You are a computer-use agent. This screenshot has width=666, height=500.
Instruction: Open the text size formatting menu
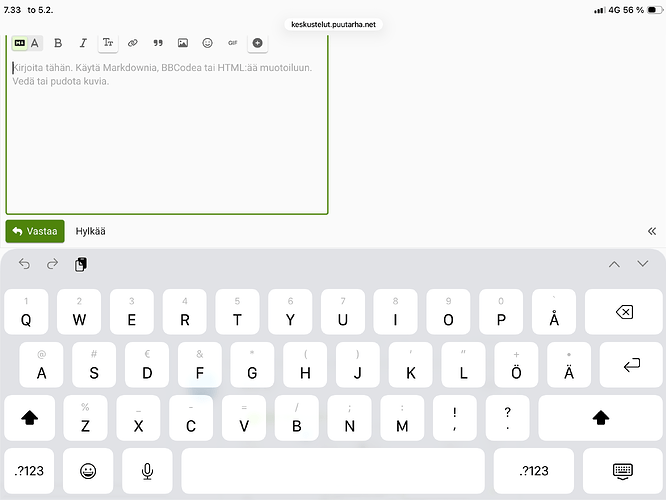[108, 43]
